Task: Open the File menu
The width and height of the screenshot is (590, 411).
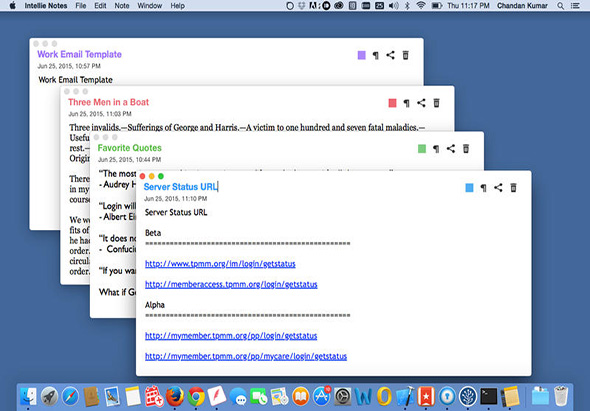Action: point(81,6)
